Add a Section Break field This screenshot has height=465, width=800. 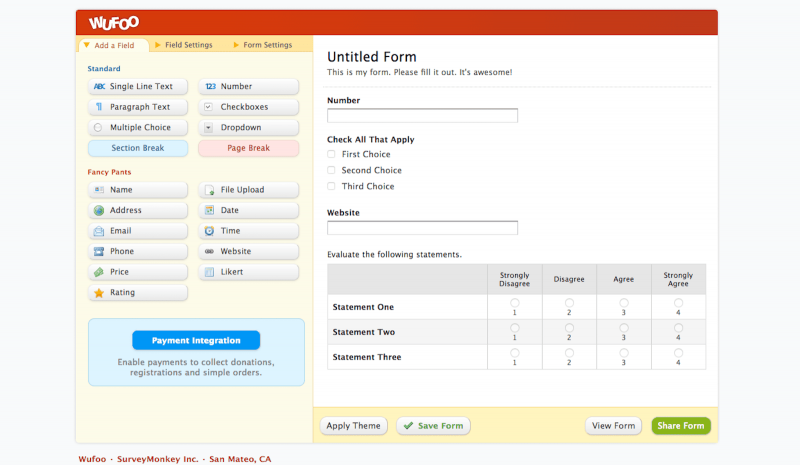[138, 148]
